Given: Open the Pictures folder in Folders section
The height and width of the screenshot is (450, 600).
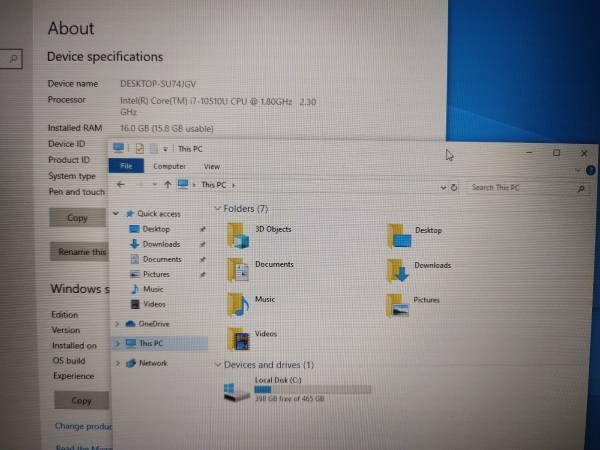Looking at the screenshot, I should (x=397, y=306).
